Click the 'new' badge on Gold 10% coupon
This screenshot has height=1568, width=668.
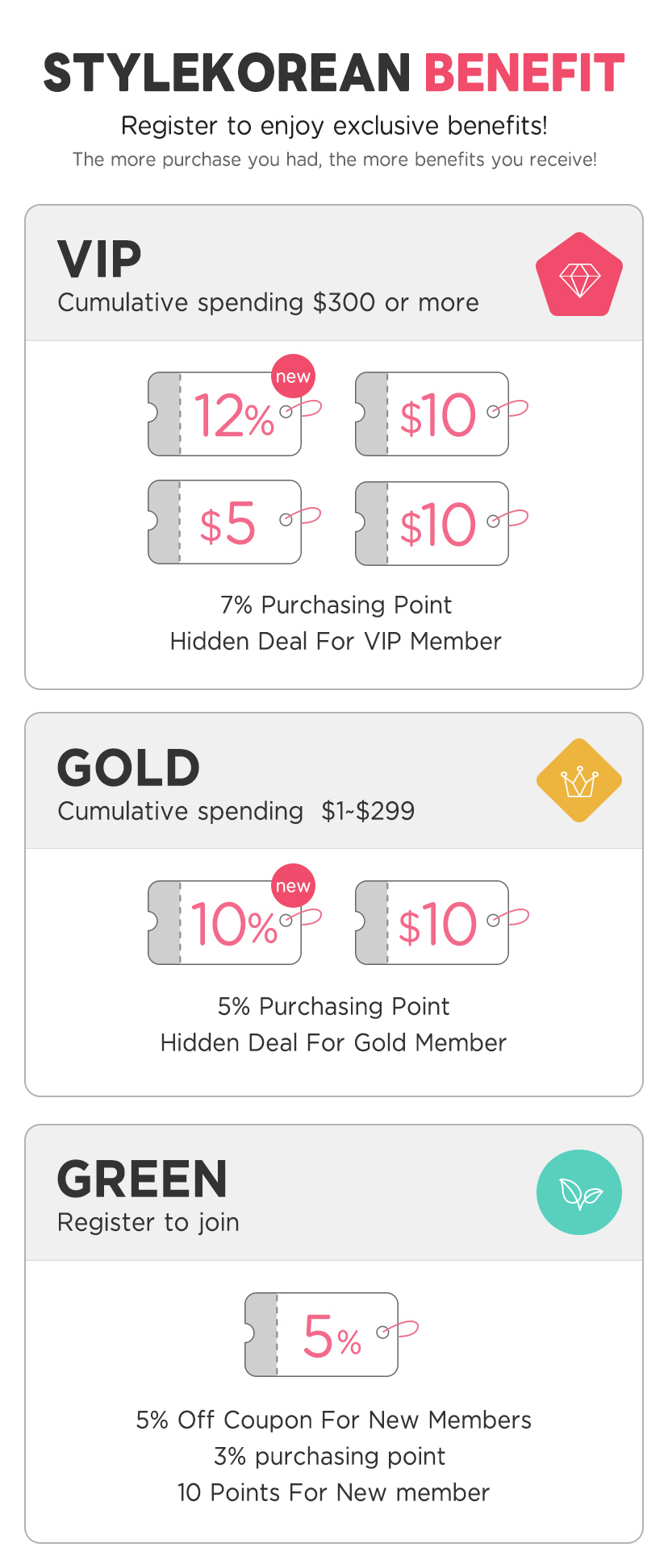click(293, 886)
